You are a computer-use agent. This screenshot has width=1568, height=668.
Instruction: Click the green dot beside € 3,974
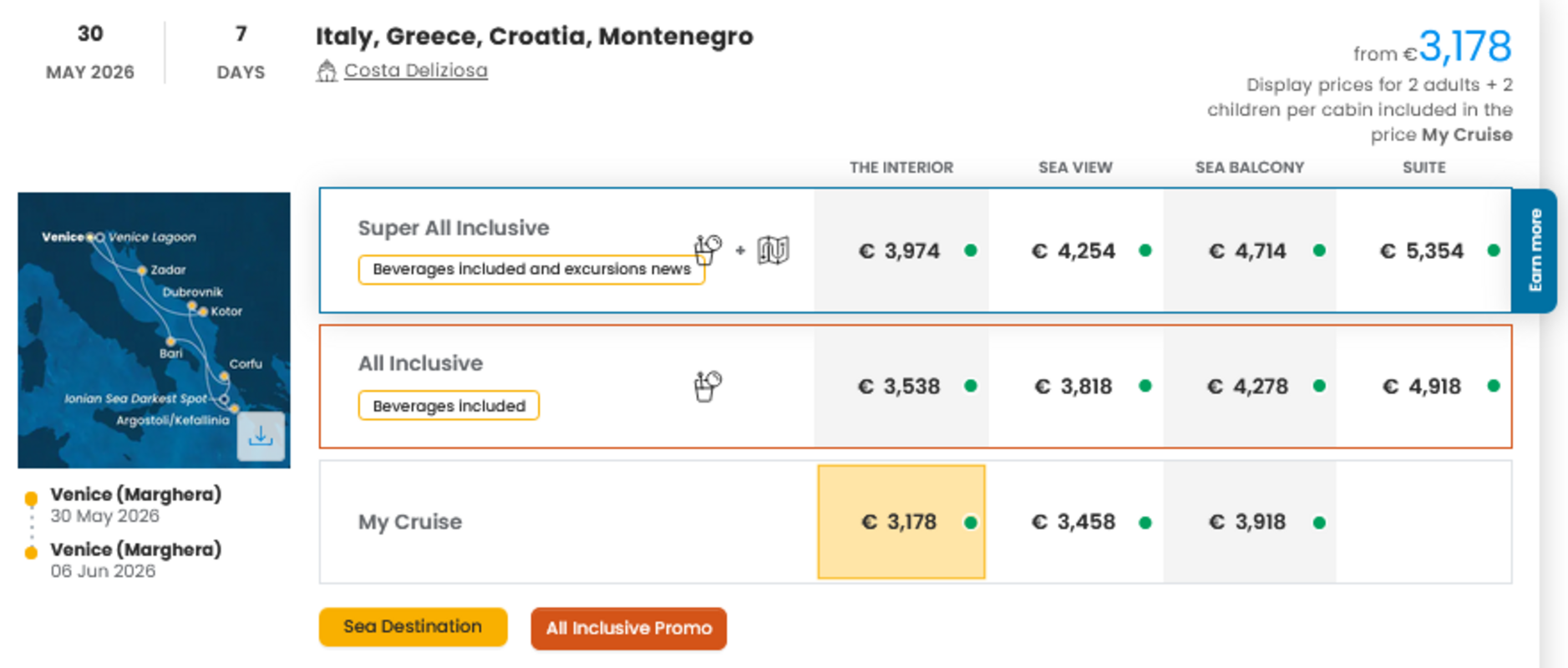click(x=971, y=250)
